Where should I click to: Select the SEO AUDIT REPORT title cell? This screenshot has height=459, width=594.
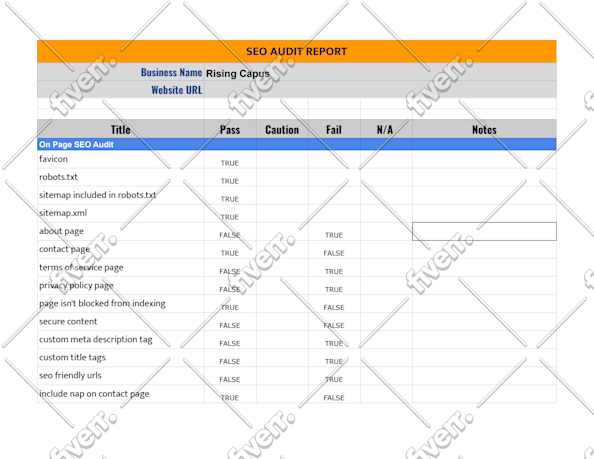(297, 51)
